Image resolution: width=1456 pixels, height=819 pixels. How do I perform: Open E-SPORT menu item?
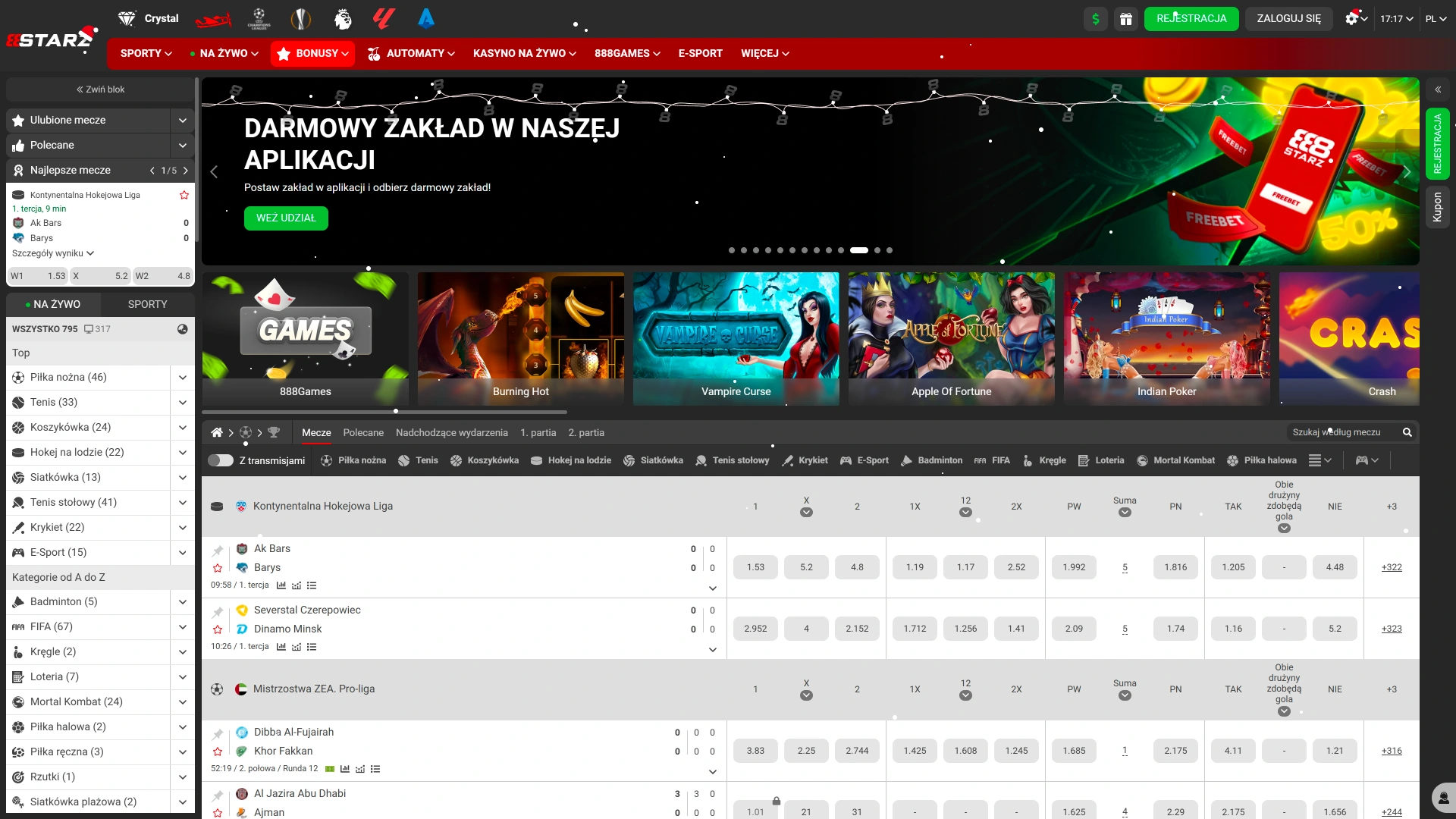(701, 53)
